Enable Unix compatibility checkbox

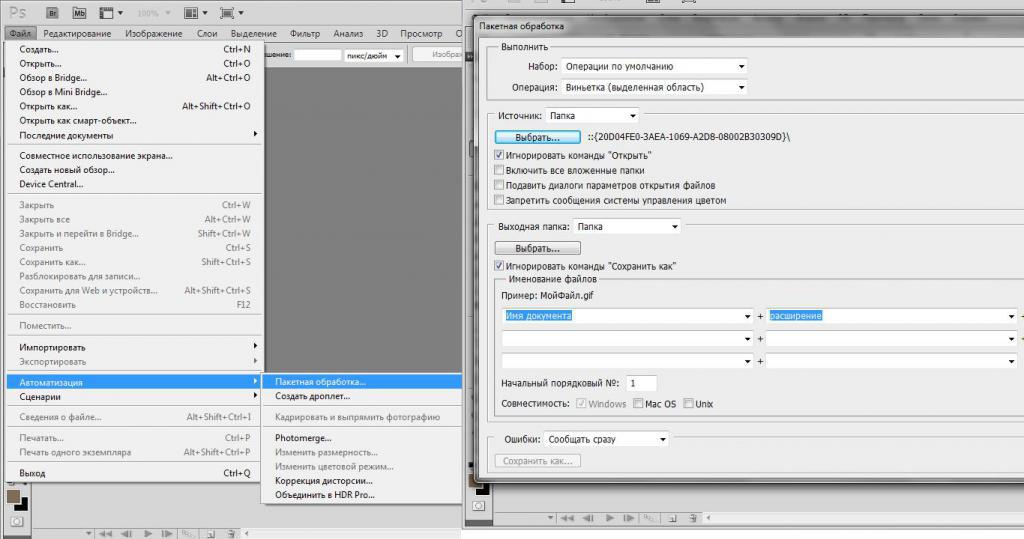click(x=688, y=404)
